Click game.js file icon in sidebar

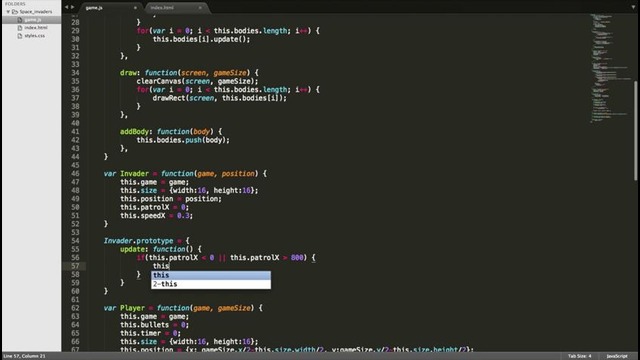(x=20, y=20)
